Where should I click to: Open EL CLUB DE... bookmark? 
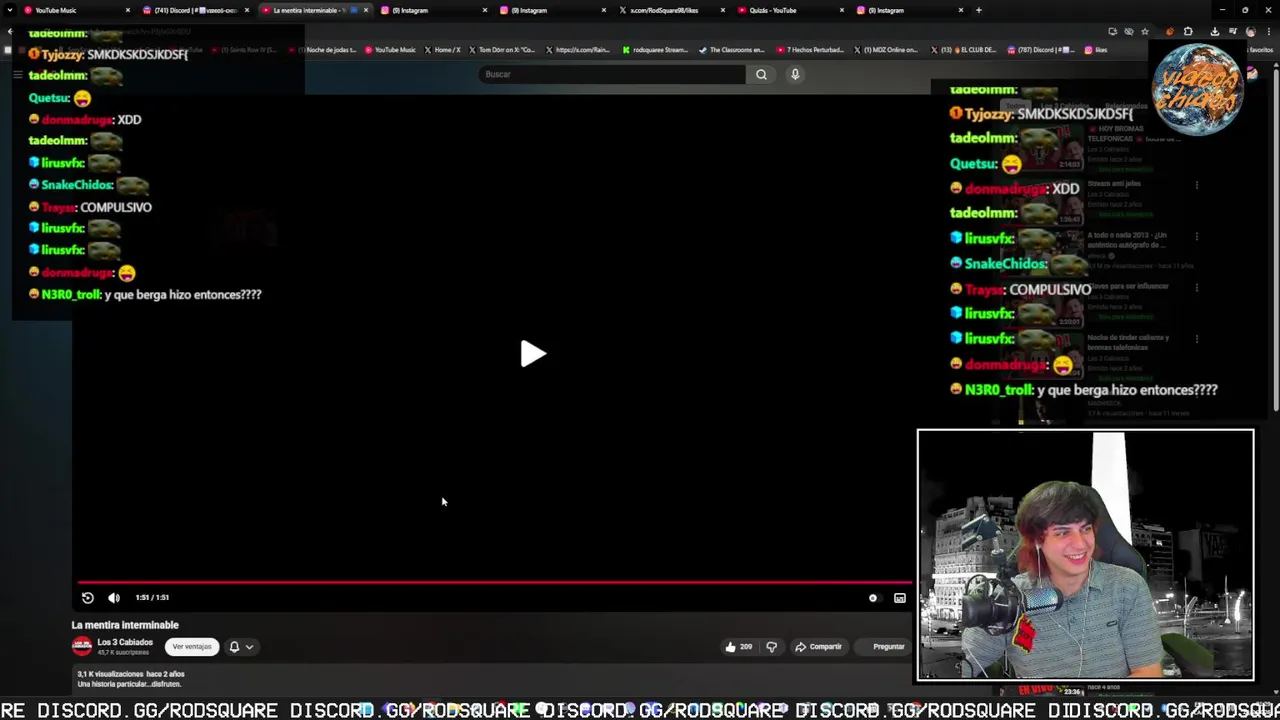click(x=964, y=50)
